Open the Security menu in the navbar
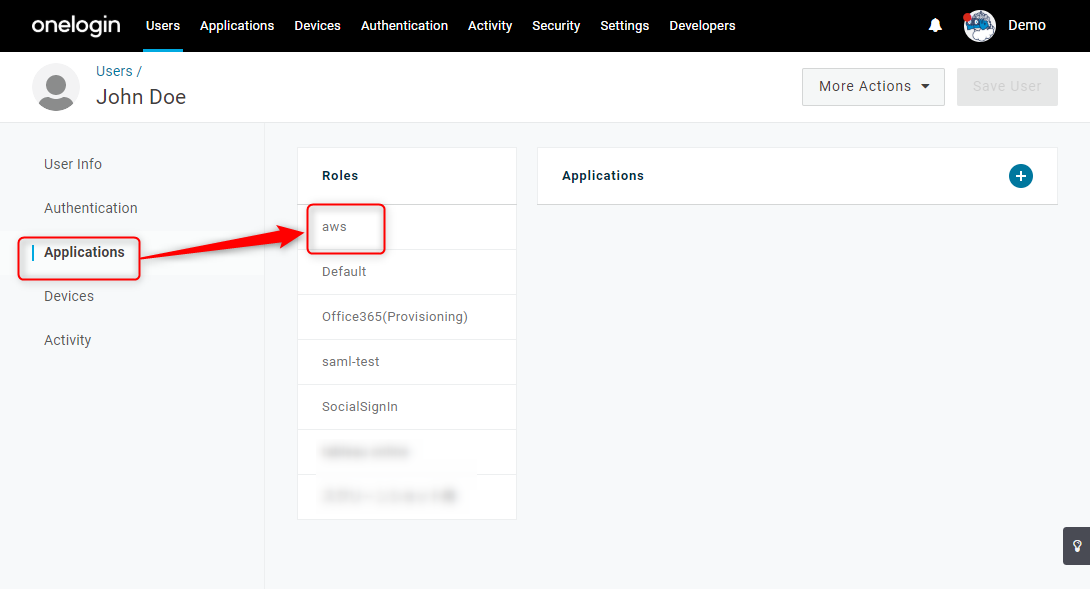Image resolution: width=1090 pixels, height=589 pixels. [x=556, y=26]
